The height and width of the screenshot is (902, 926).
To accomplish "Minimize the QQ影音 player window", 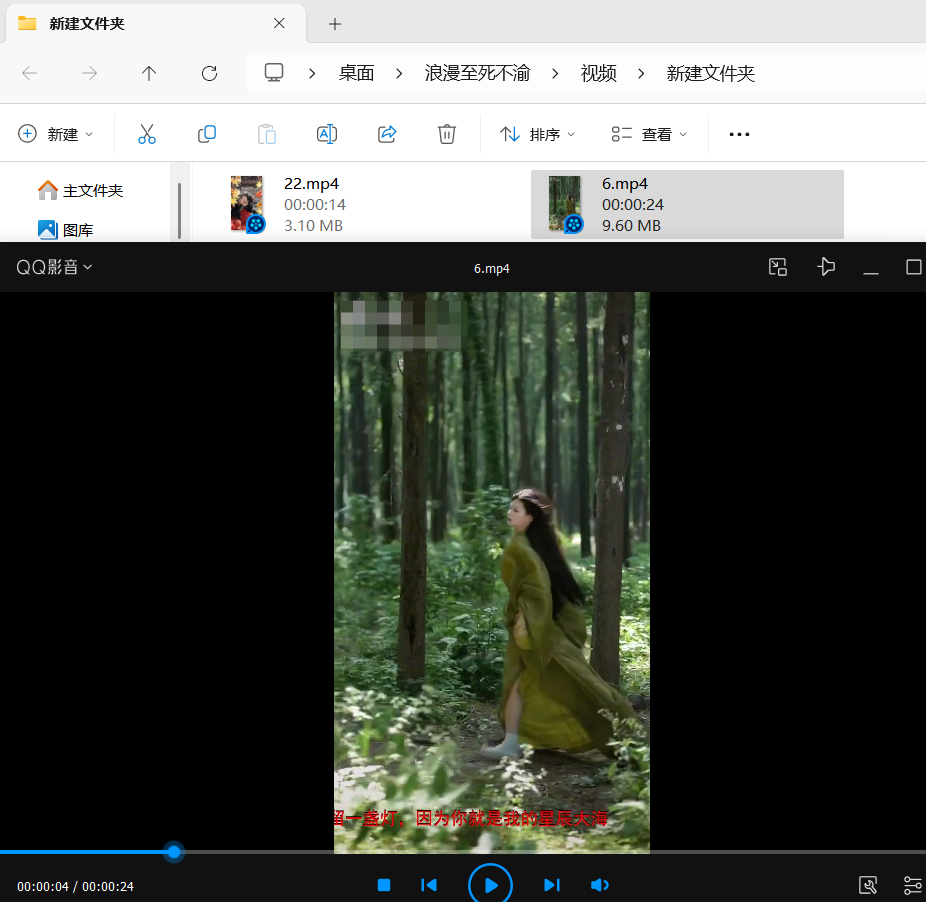I will [x=870, y=273].
